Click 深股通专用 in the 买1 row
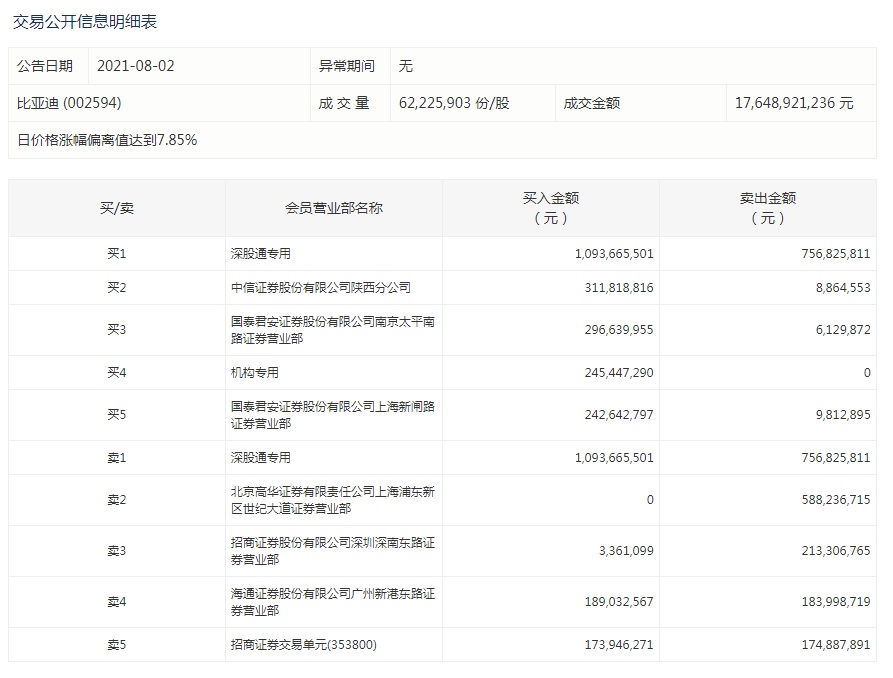Screen dimensions: 893x678 click(x=261, y=254)
